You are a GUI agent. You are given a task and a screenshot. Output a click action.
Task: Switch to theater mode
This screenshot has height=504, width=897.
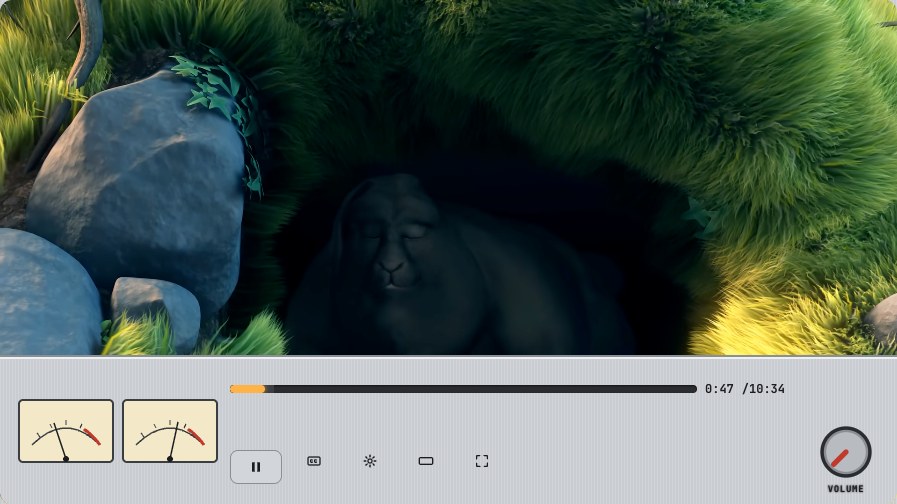(x=426, y=461)
